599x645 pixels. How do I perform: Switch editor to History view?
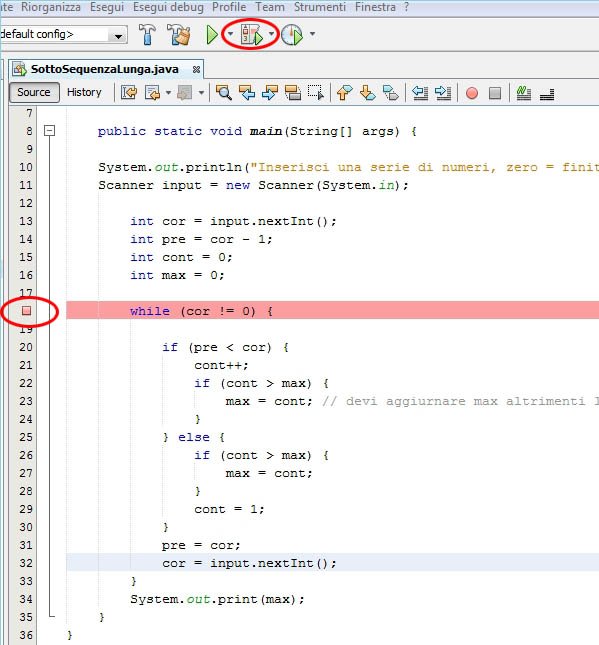coord(84,92)
